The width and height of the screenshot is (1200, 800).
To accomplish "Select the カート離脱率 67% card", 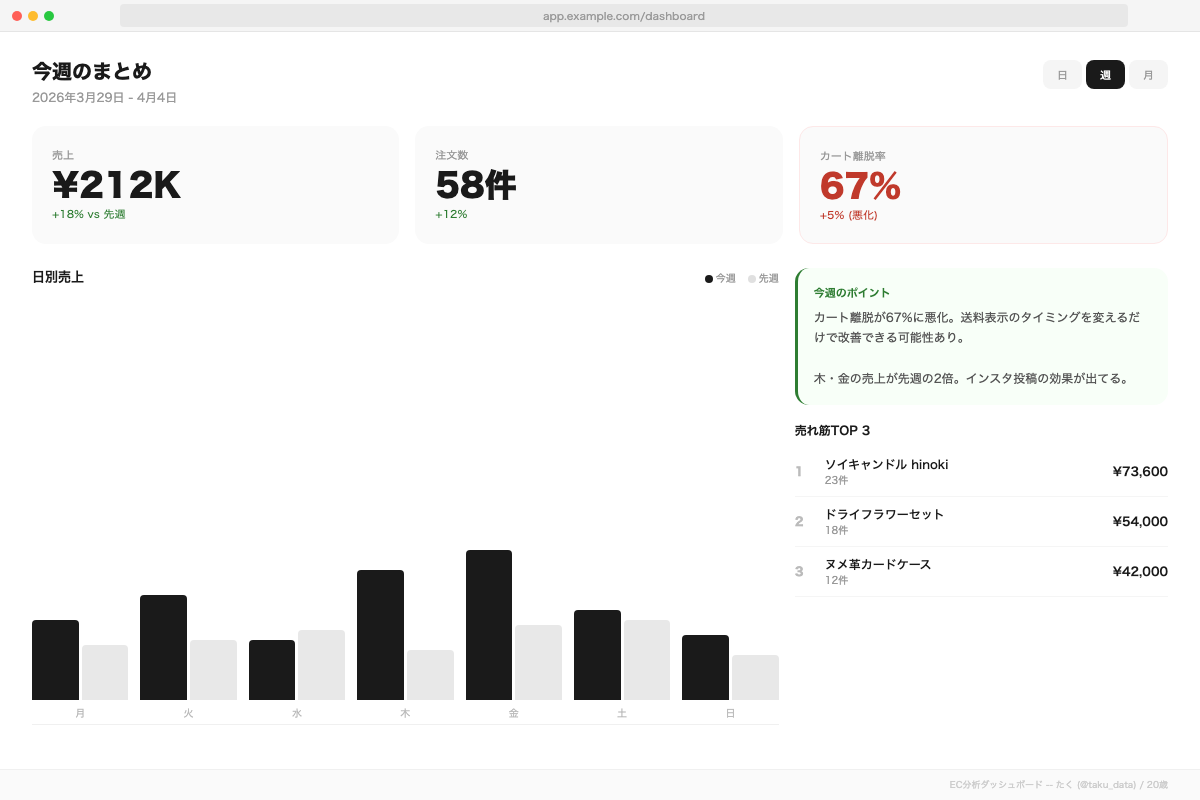I will pyautogui.click(x=982, y=184).
